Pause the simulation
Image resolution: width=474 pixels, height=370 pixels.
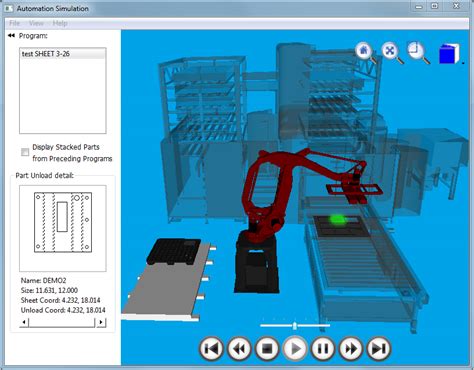coord(323,349)
